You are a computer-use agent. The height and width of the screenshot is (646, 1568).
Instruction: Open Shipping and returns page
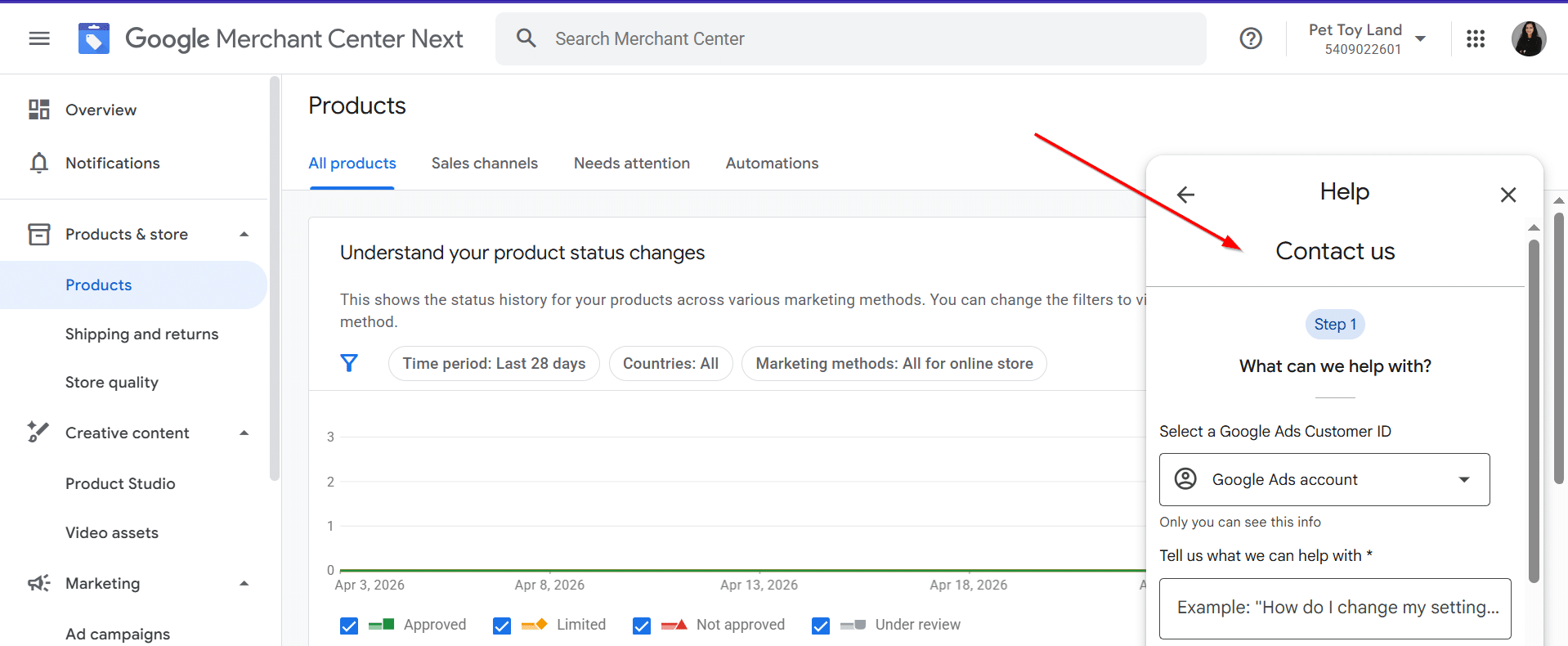(x=141, y=334)
